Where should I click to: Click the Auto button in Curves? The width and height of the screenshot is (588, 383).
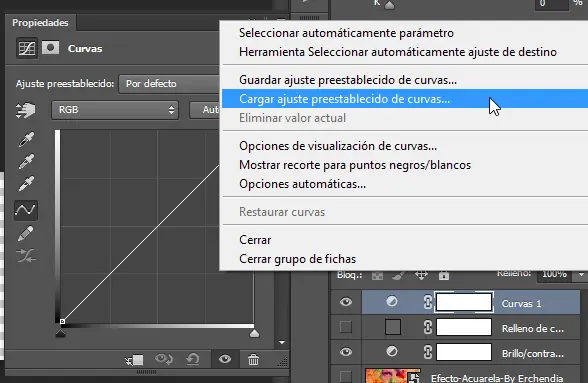[205, 110]
